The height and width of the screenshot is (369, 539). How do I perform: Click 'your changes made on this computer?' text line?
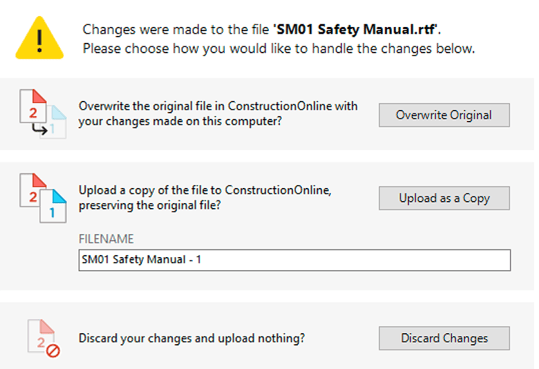pyautogui.click(x=180, y=121)
